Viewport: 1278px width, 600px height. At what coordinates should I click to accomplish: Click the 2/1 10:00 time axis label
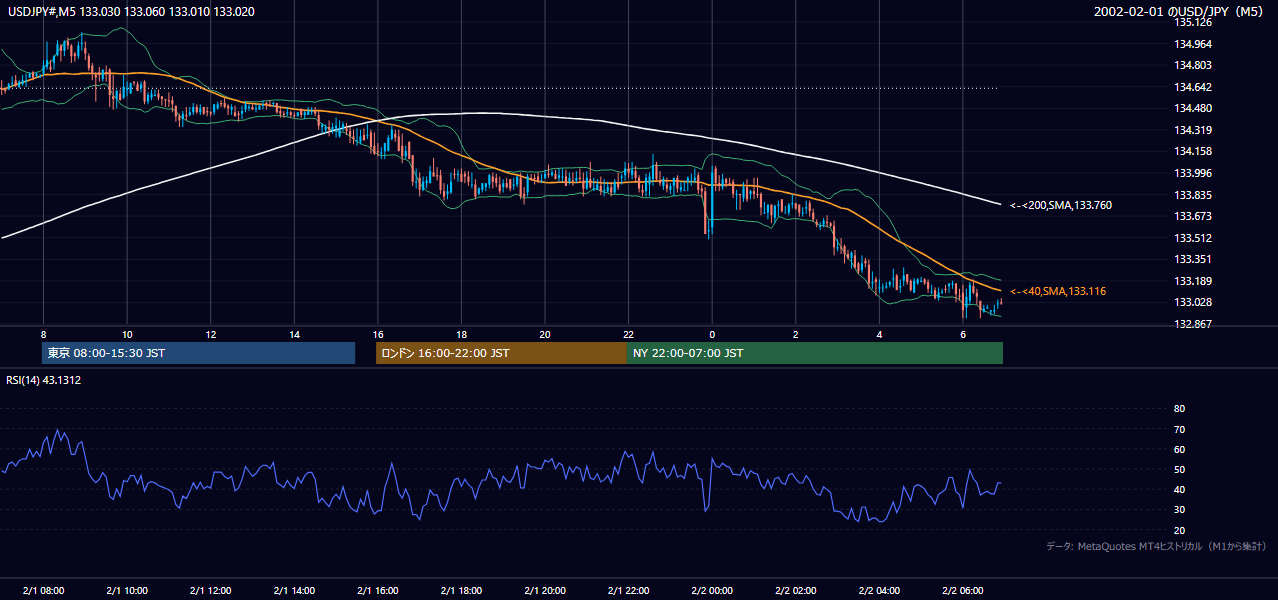(x=127, y=591)
